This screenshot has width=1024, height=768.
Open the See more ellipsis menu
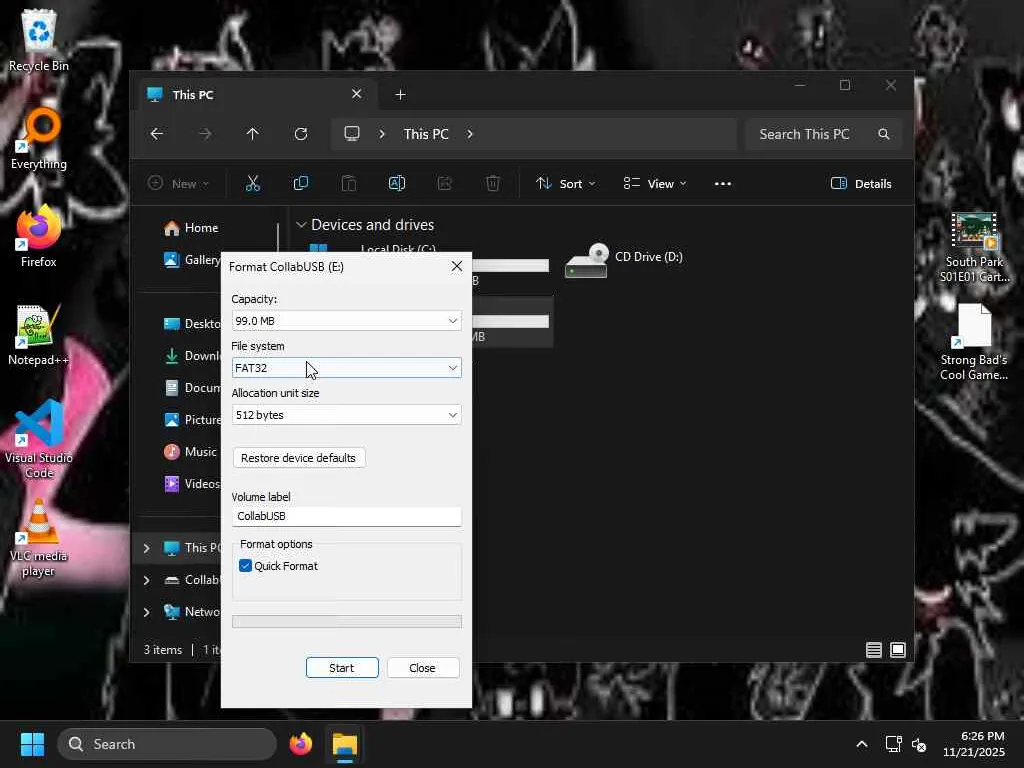pyautogui.click(x=722, y=183)
